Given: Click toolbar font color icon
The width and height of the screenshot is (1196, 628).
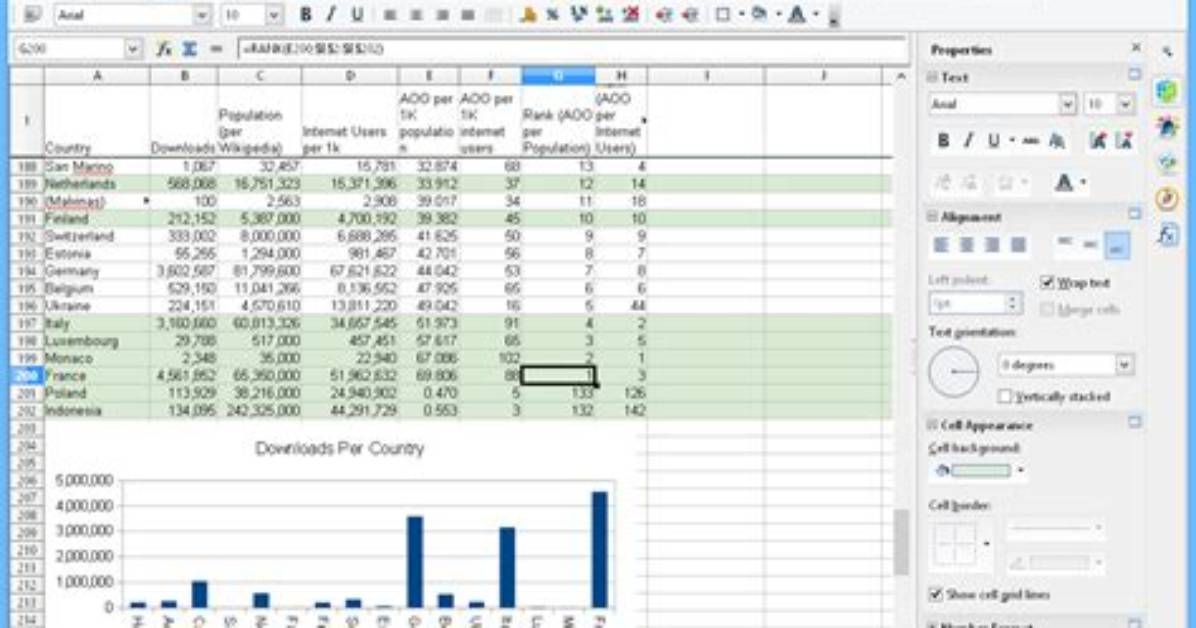Looking at the screenshot, I should pos(796,14).
